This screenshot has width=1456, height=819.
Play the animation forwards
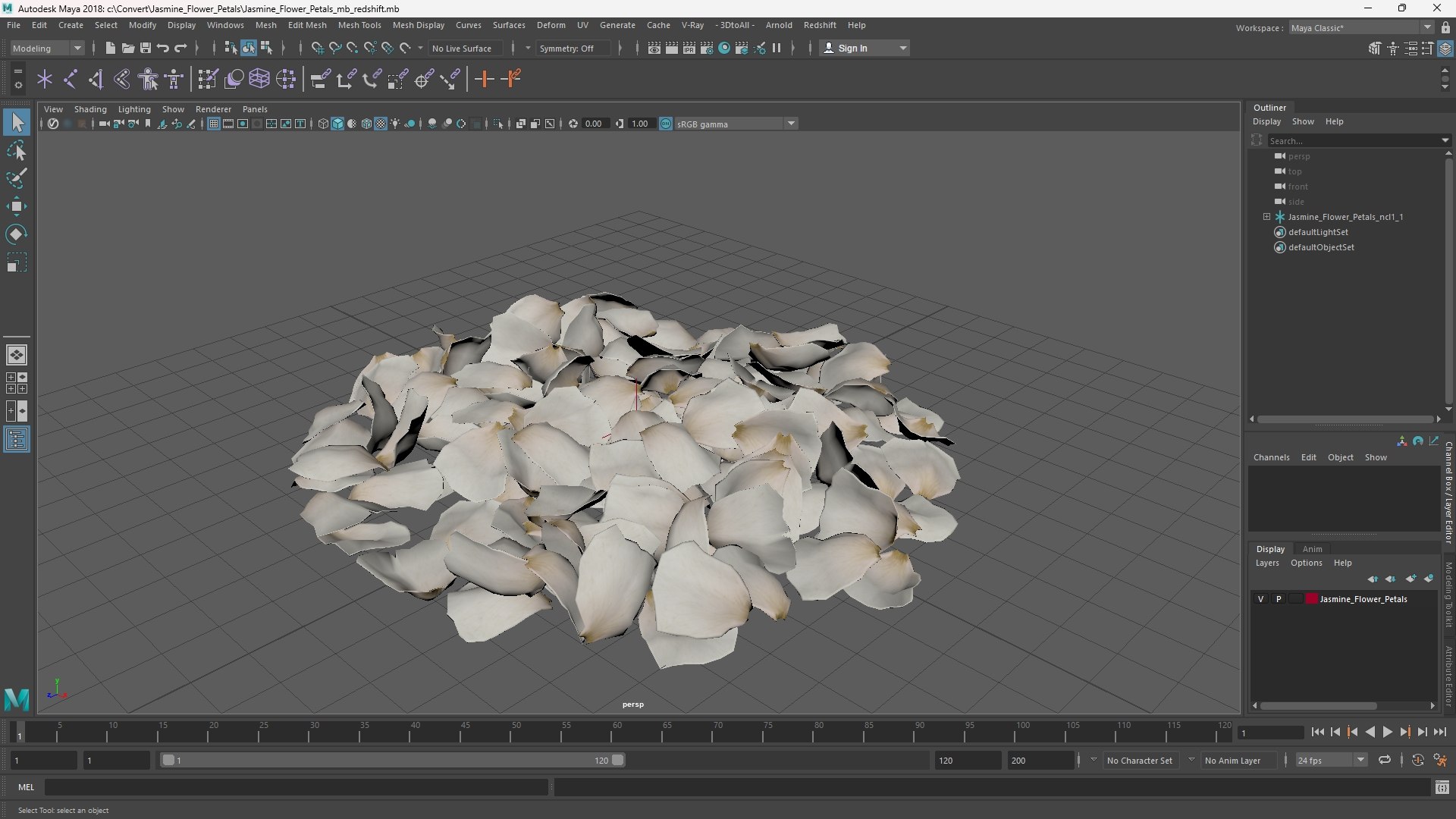pyautogui.click(x=1387, y=732)
